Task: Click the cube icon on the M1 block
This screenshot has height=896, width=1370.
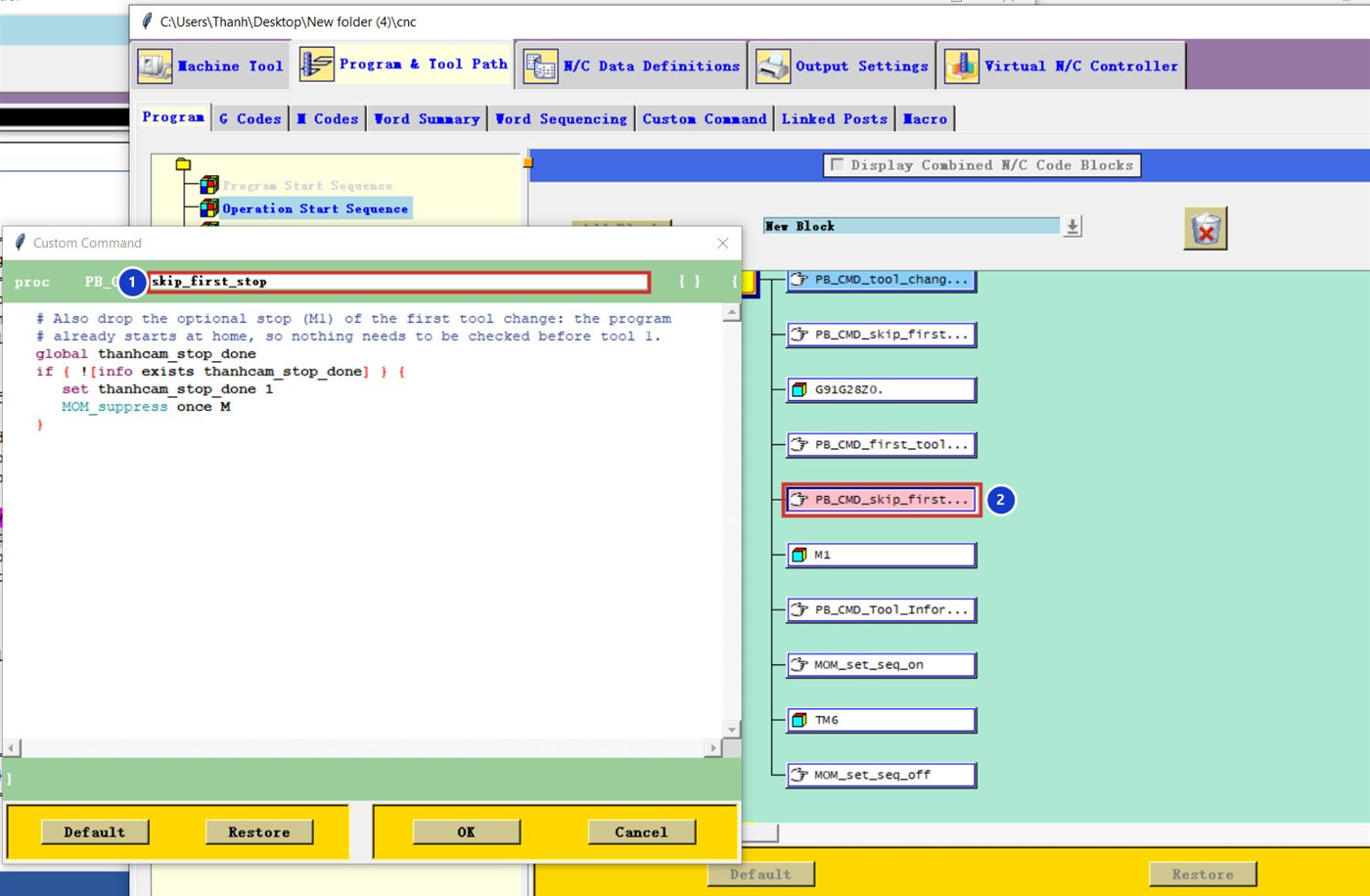Action: click(x=799, y=555)
